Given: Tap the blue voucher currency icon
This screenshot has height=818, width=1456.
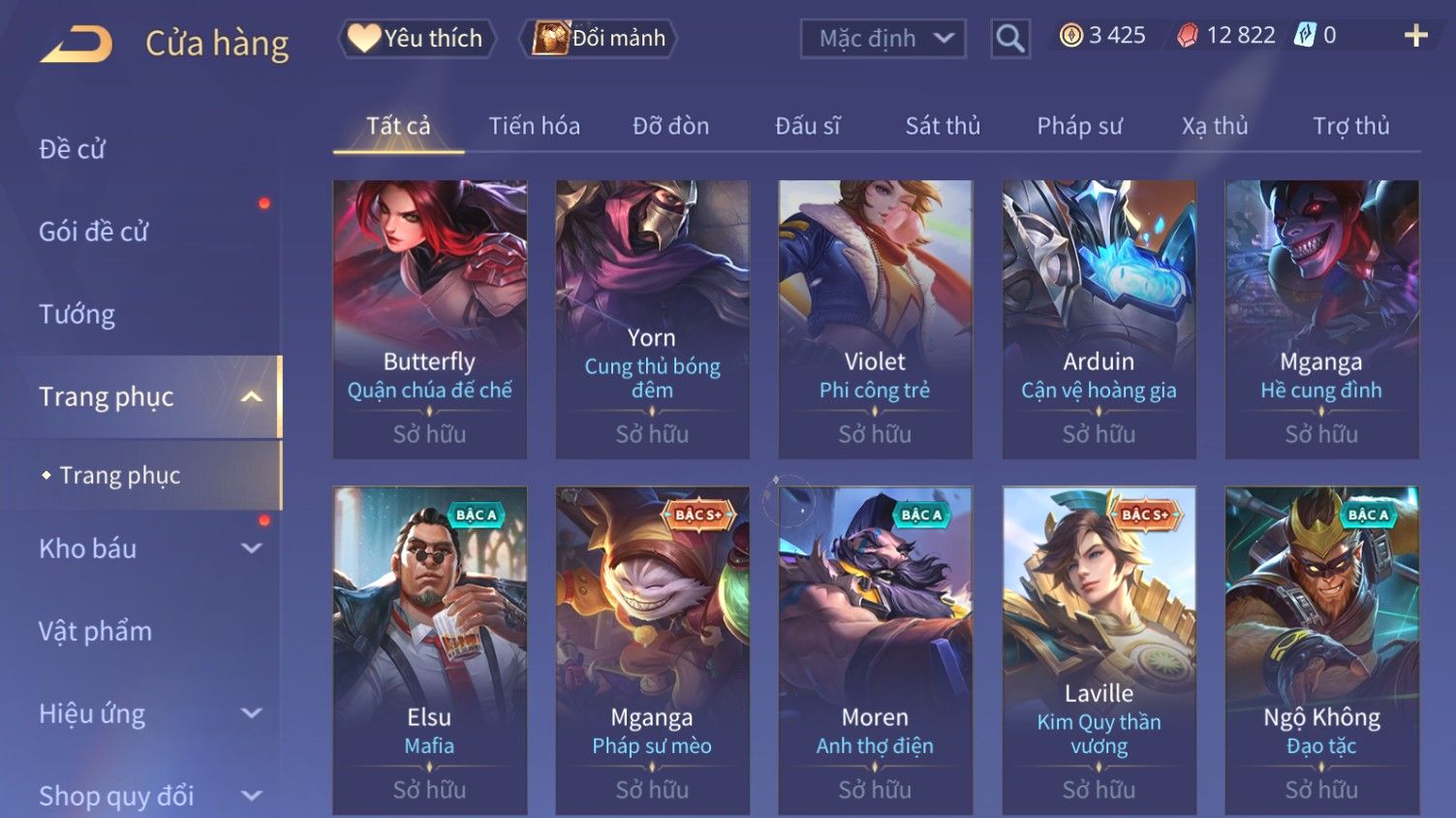Looking at the screenshot, I should (x=1306, y=36).
